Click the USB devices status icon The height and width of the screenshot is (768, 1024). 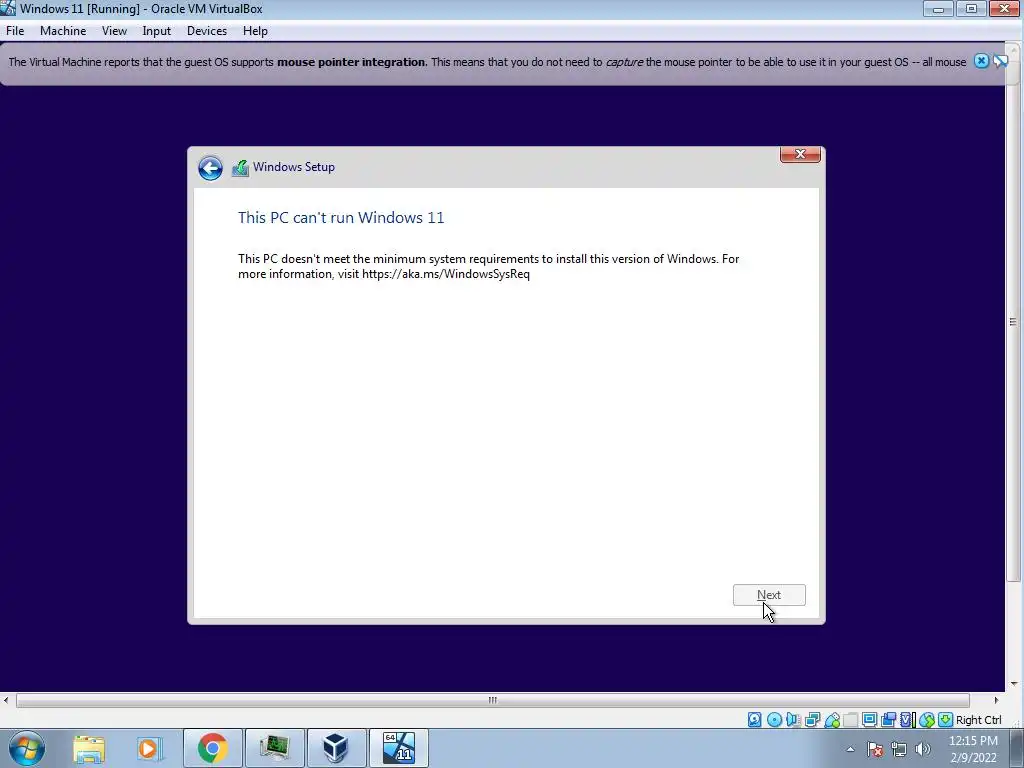[x=832, y=720]
